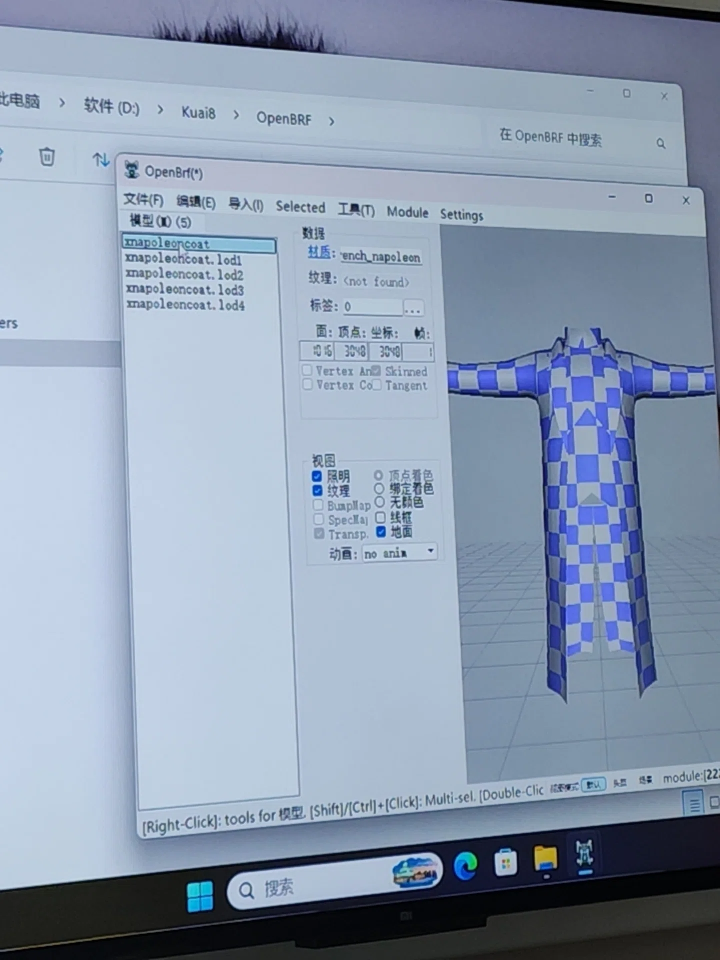Select the 默认 view mode button
The height and width of the screenshot is (960, 720).
click(x=593, y=784)
